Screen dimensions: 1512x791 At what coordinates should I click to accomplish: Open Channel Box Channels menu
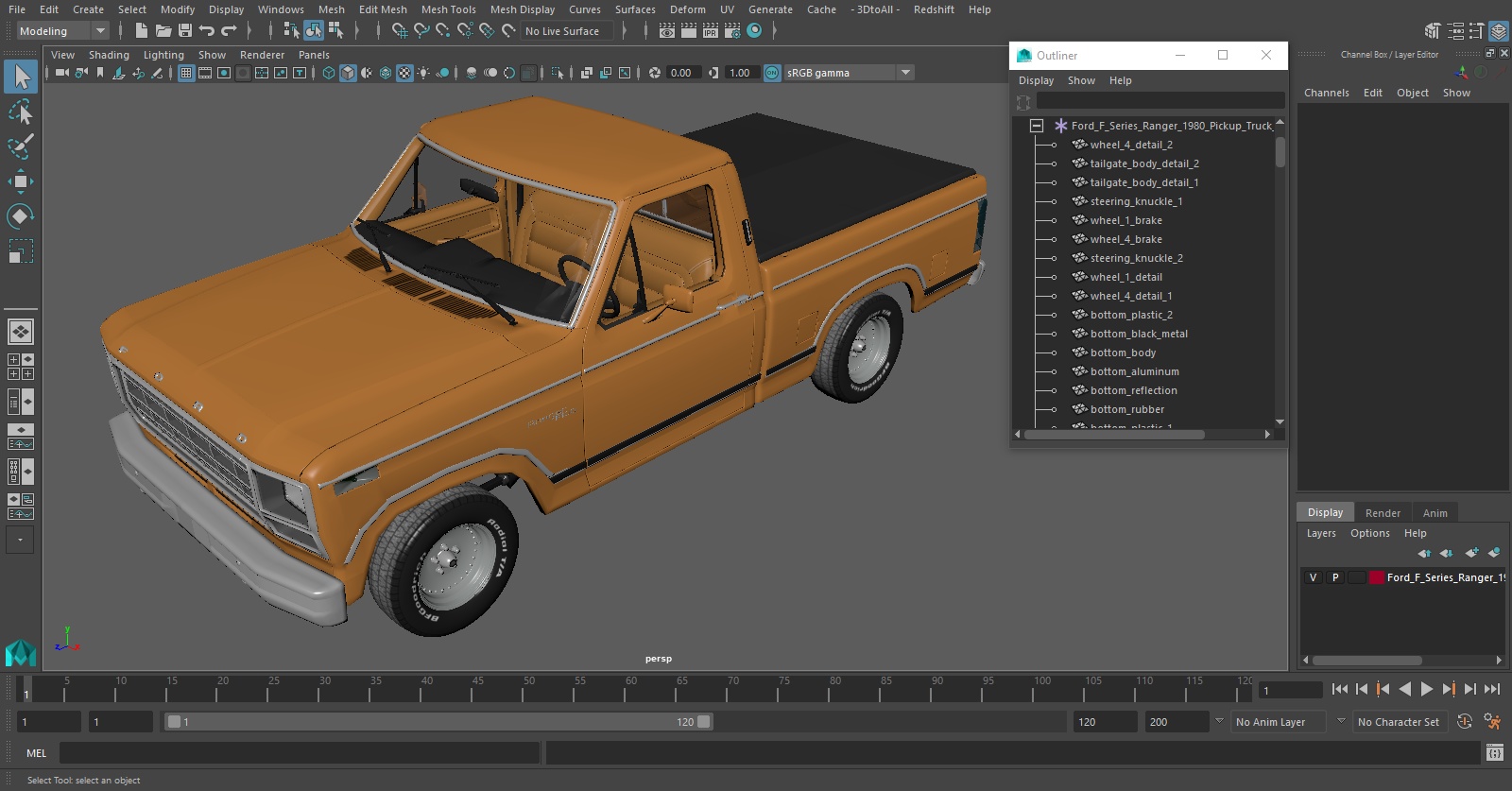(1326, 93)
